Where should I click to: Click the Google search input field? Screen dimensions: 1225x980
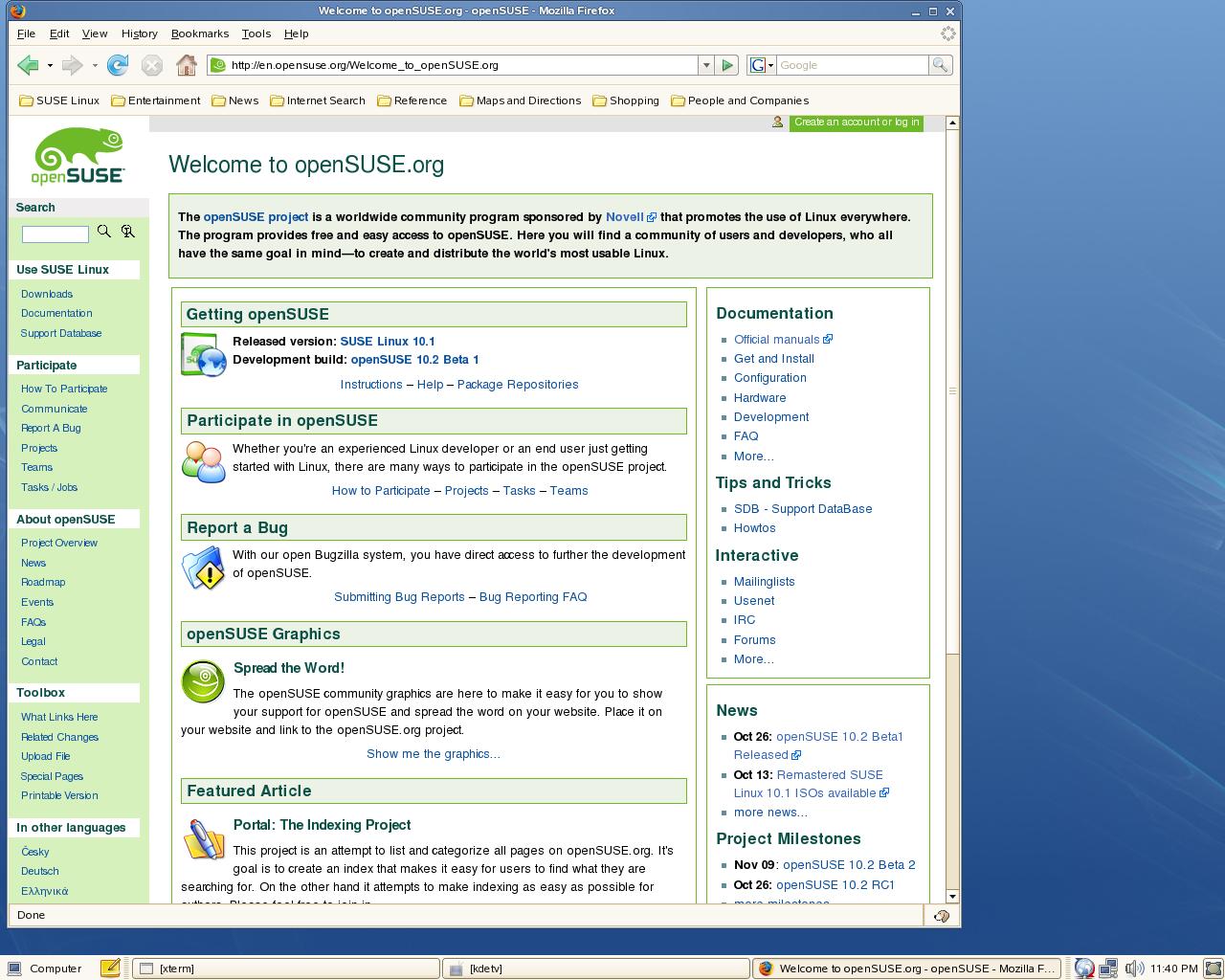click(852, 65)
